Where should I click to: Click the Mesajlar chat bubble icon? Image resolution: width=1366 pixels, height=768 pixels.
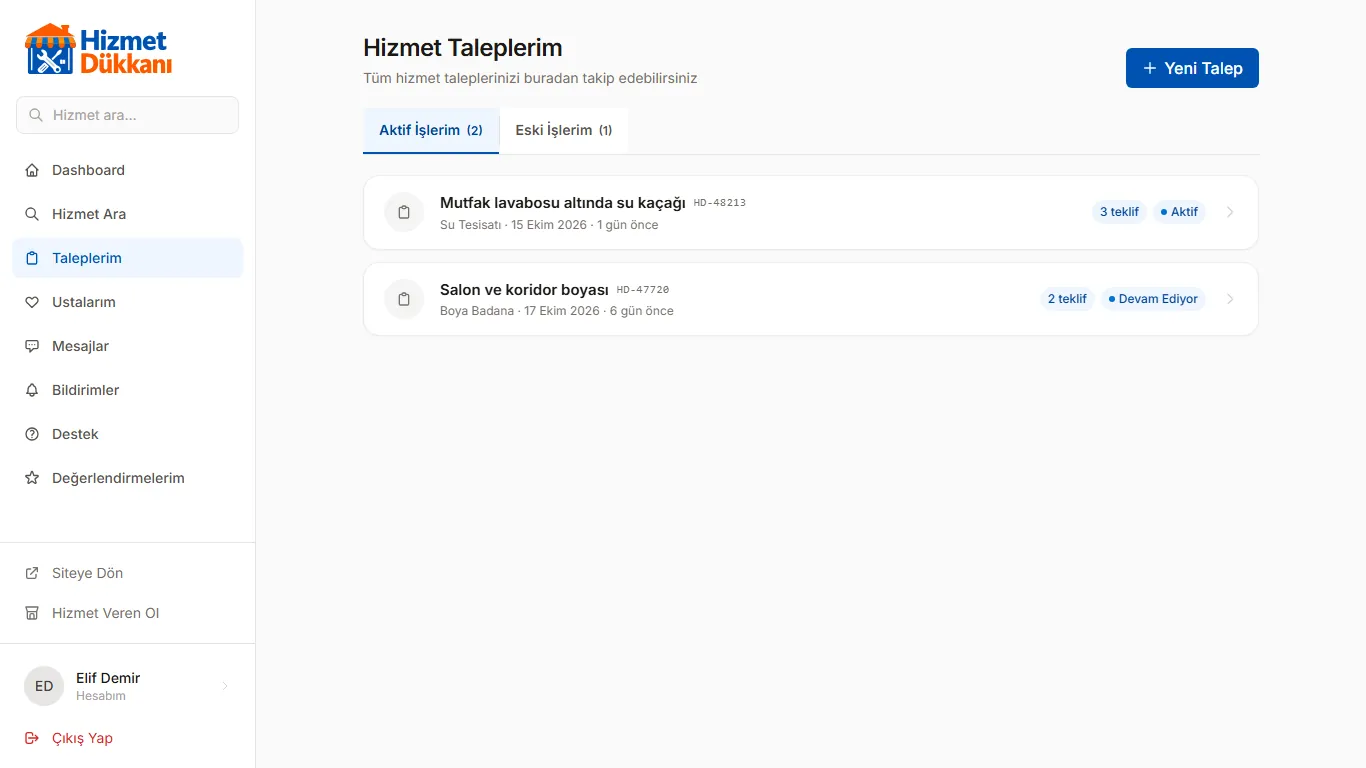pos(32,346)
